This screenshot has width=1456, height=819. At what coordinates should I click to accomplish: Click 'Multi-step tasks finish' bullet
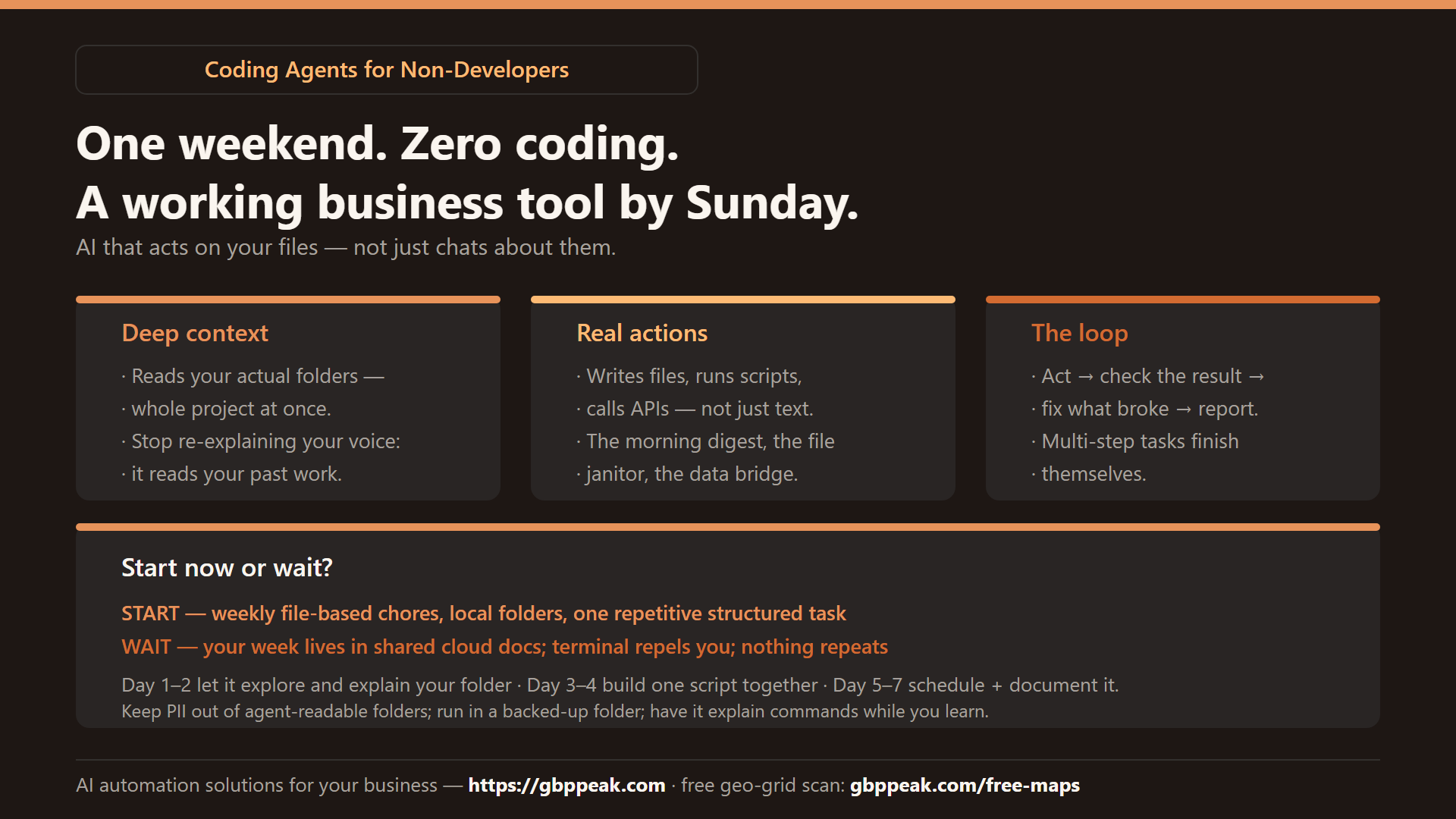point(1135,441)
